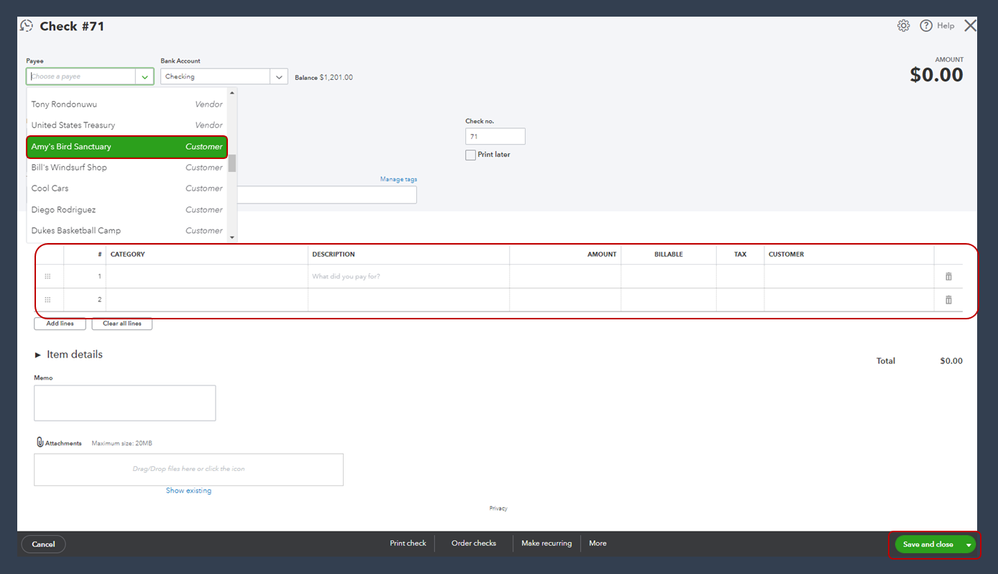Grab the drag handle of line 2
This screenshot has width=998, height=574.
coord(48,300)
